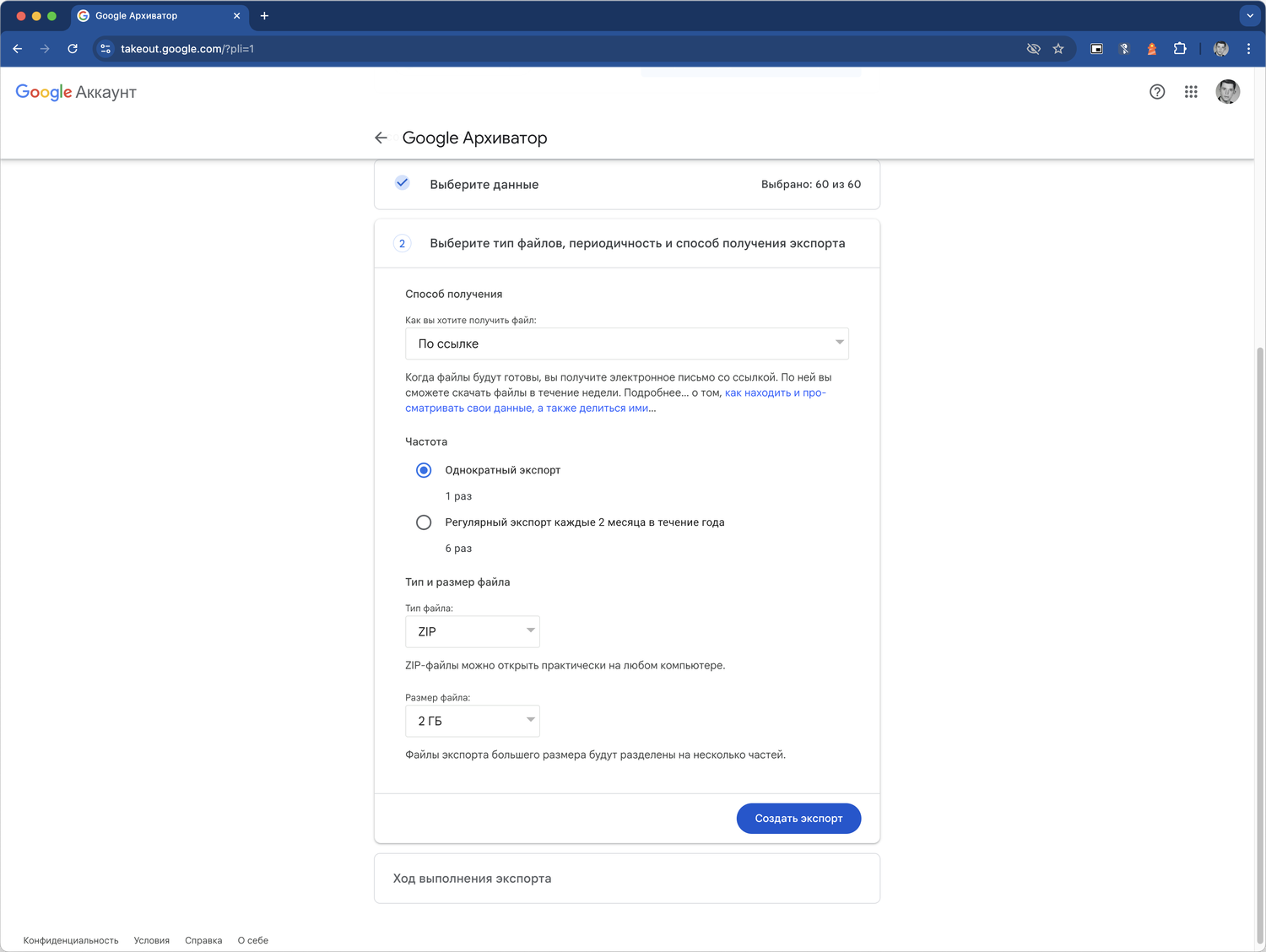1266x952 pixels.
Task: Open the 2 ГБ file size dropdown
Action: pyautogui.click(x=473, y=721)
